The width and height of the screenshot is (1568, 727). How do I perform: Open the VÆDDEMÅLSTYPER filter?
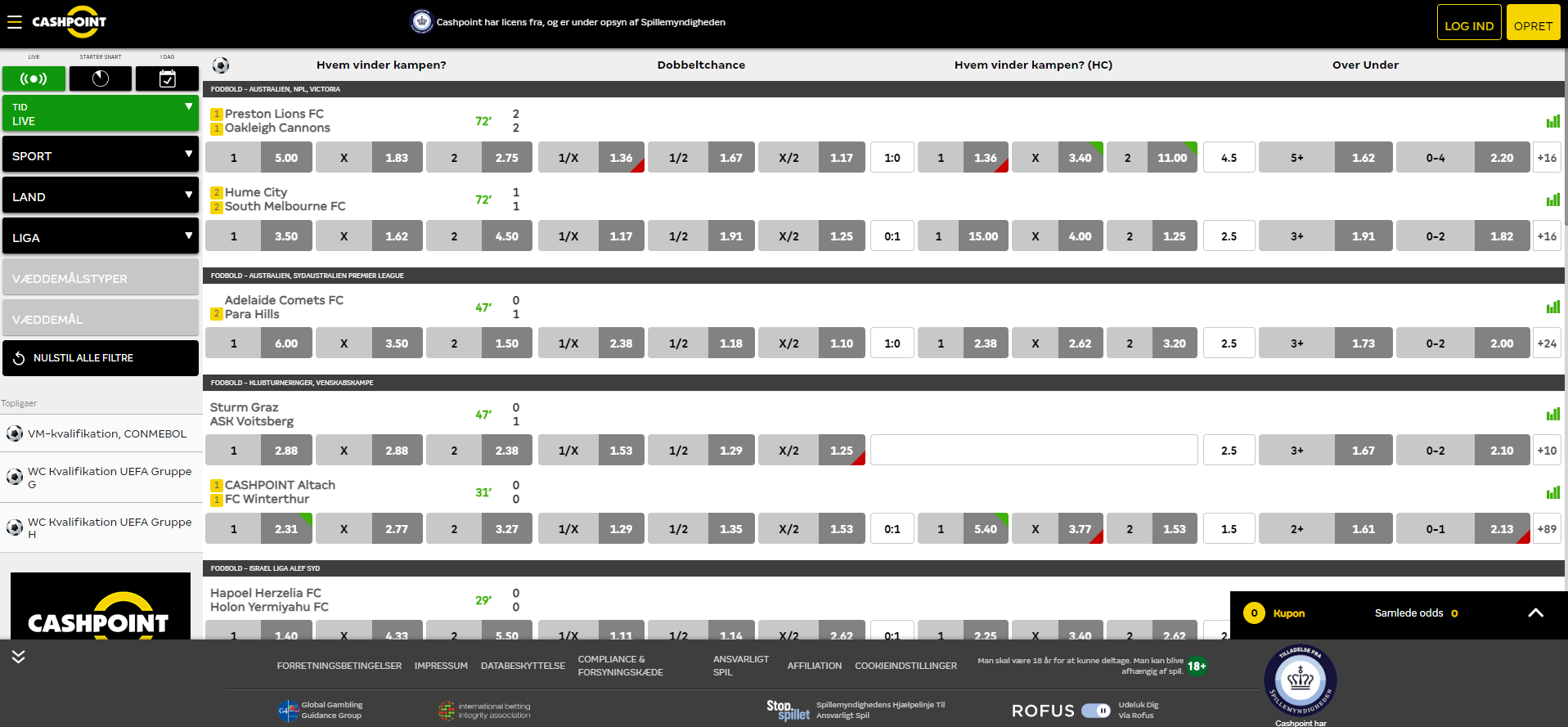pyautogui.click(x=101, y=277)
